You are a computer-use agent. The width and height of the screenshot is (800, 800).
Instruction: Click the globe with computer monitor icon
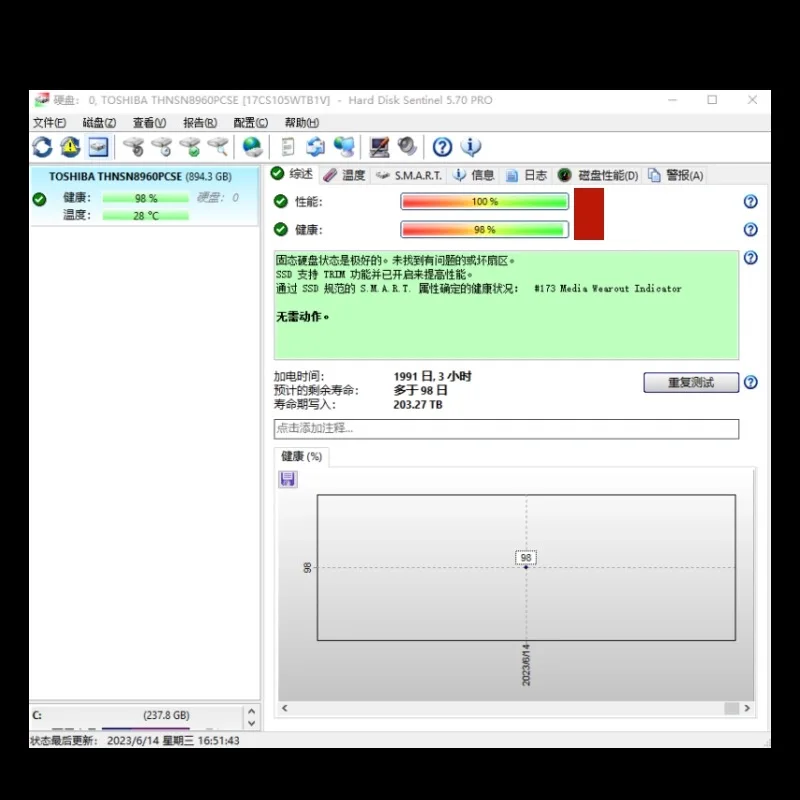coord(344,147)
